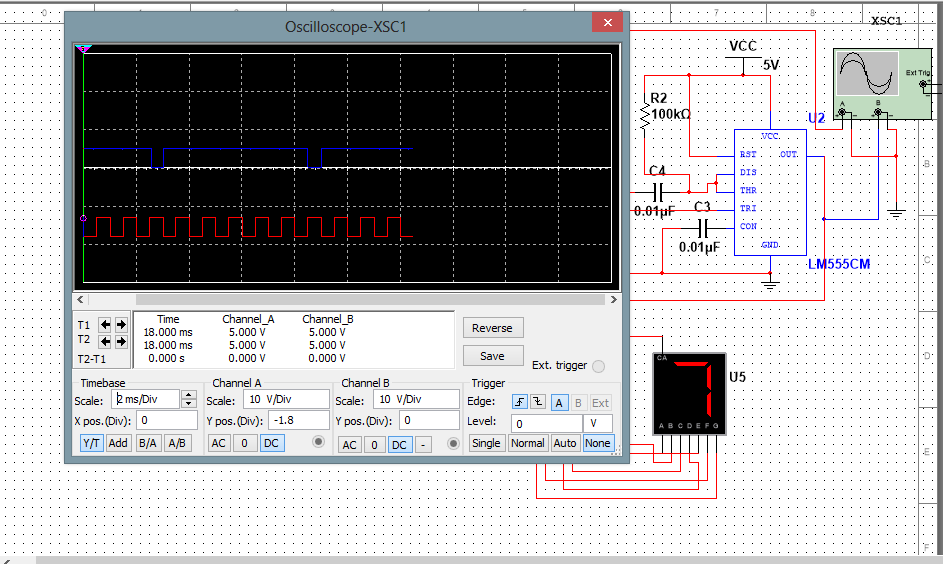
Task: Toggle Channel A radio indicator
Action: pyautogui.click(x=319, y=442)
